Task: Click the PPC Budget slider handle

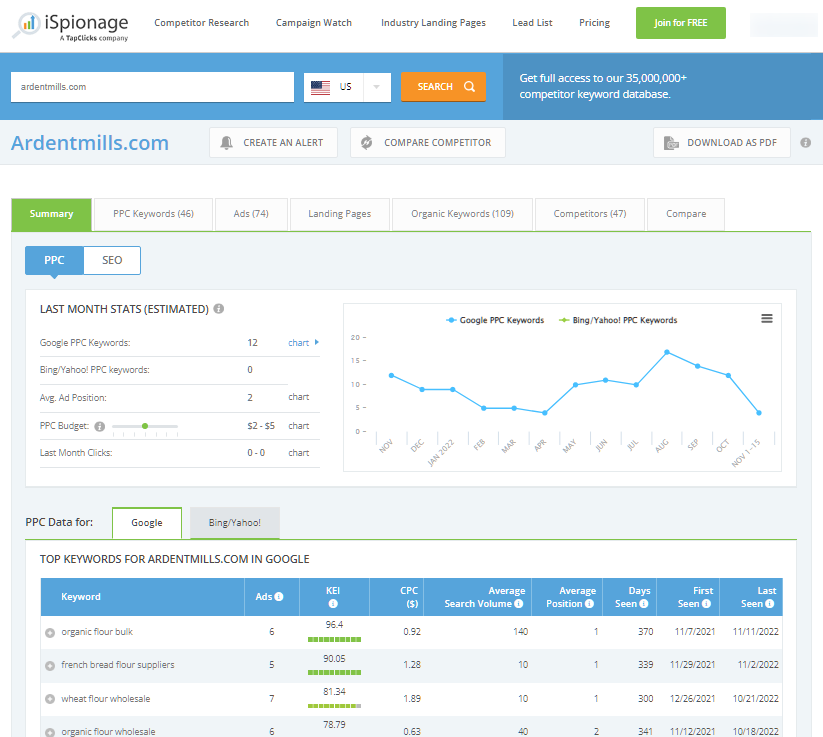Action: pos(145,426)
